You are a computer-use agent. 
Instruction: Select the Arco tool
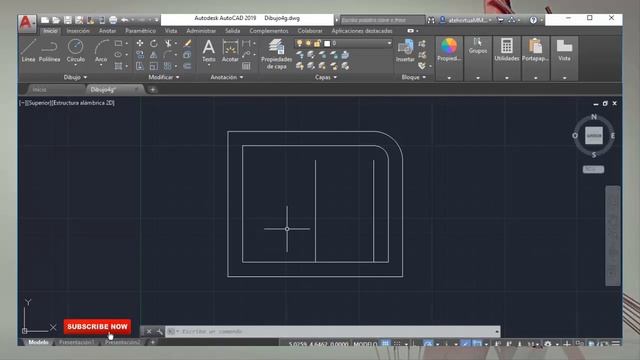coord(101,50)
